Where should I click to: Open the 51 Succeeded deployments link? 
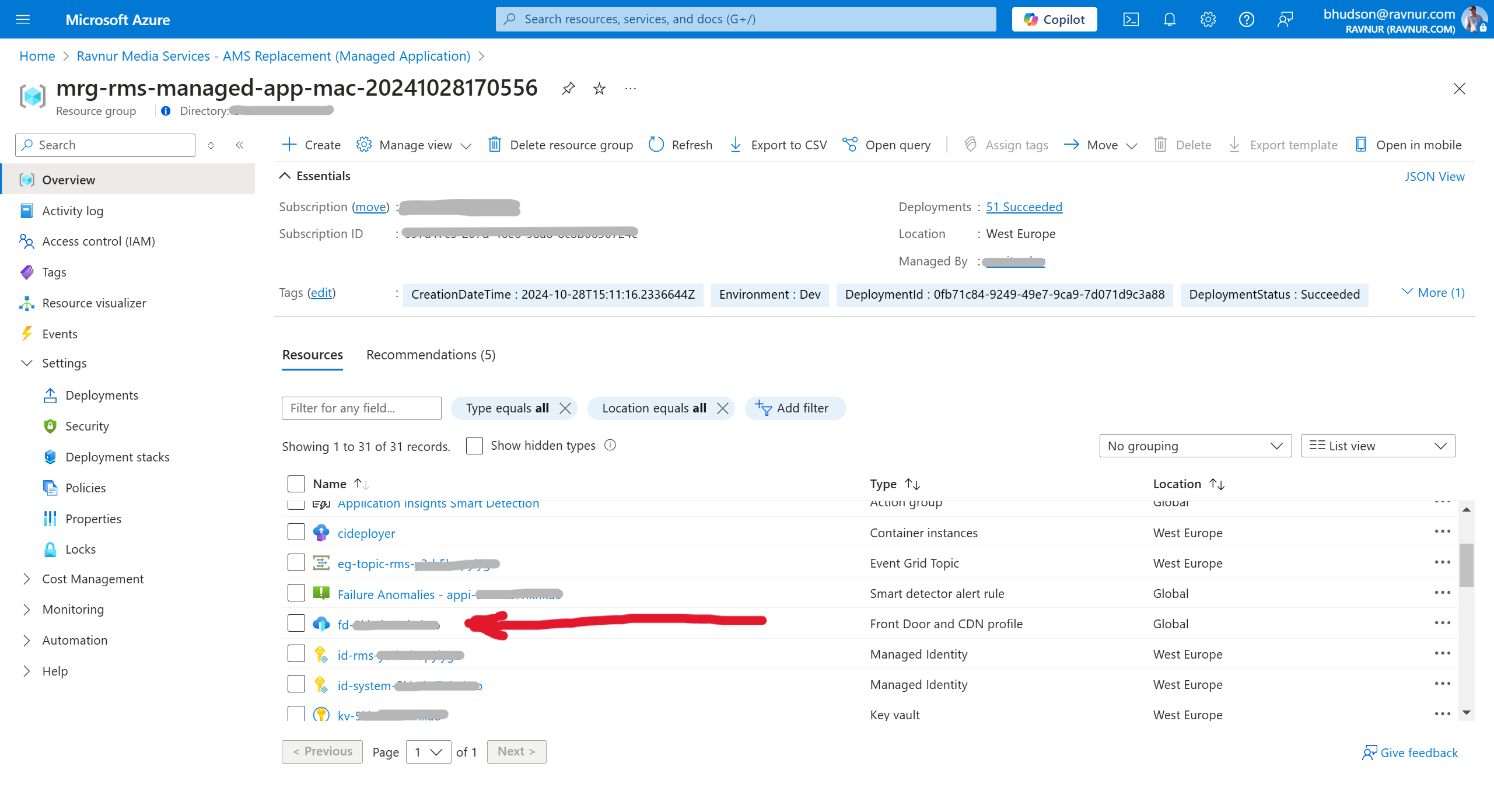[1024, 207]
